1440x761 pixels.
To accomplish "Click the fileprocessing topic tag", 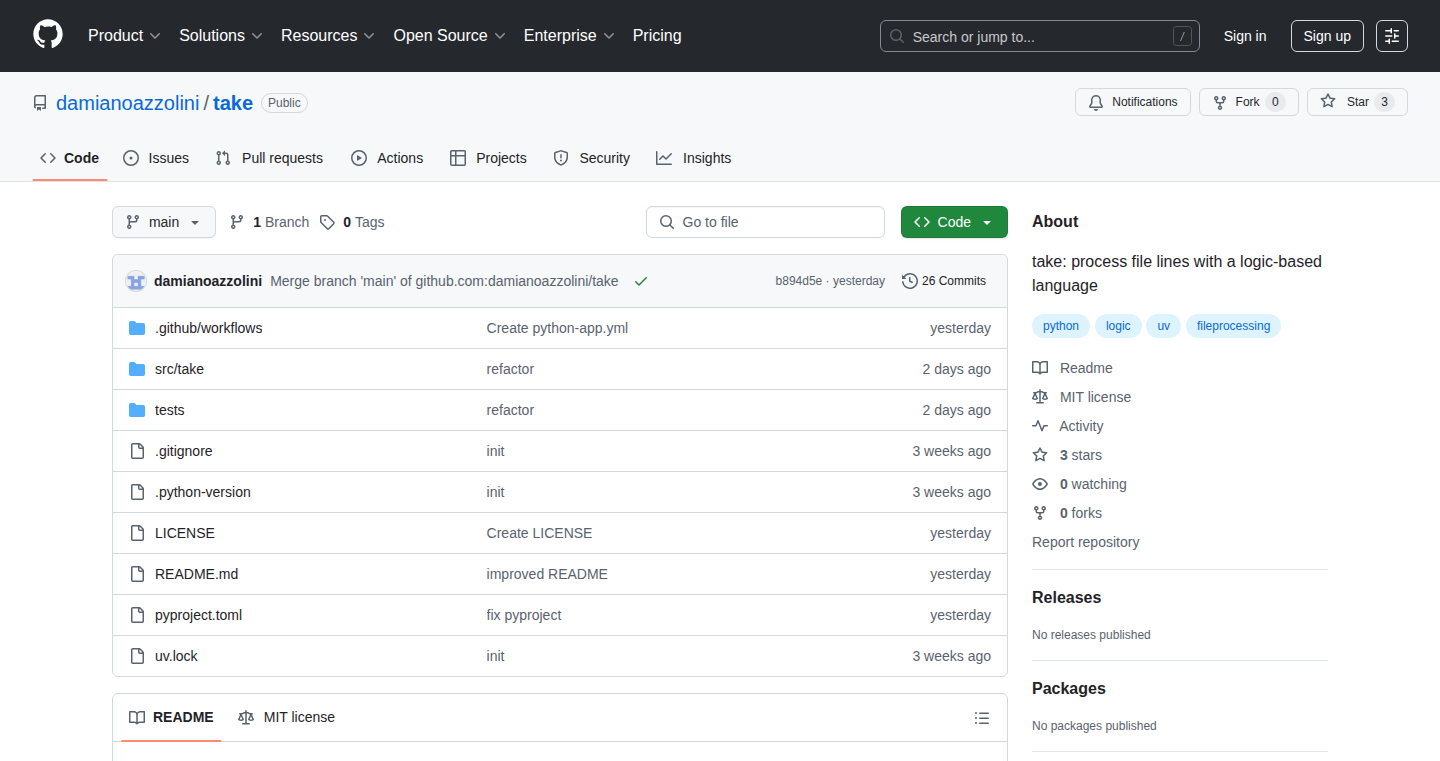I will pos(1233,326).
